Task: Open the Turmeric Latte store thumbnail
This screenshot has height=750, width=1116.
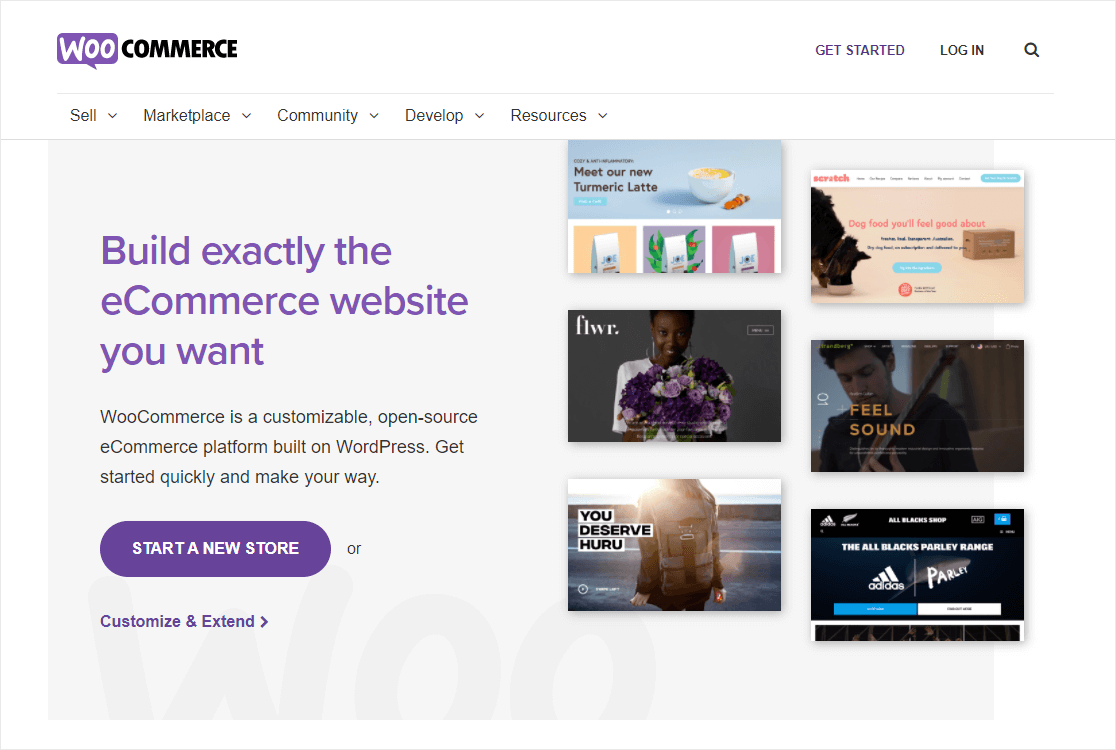Action: (x=674, y=206)
